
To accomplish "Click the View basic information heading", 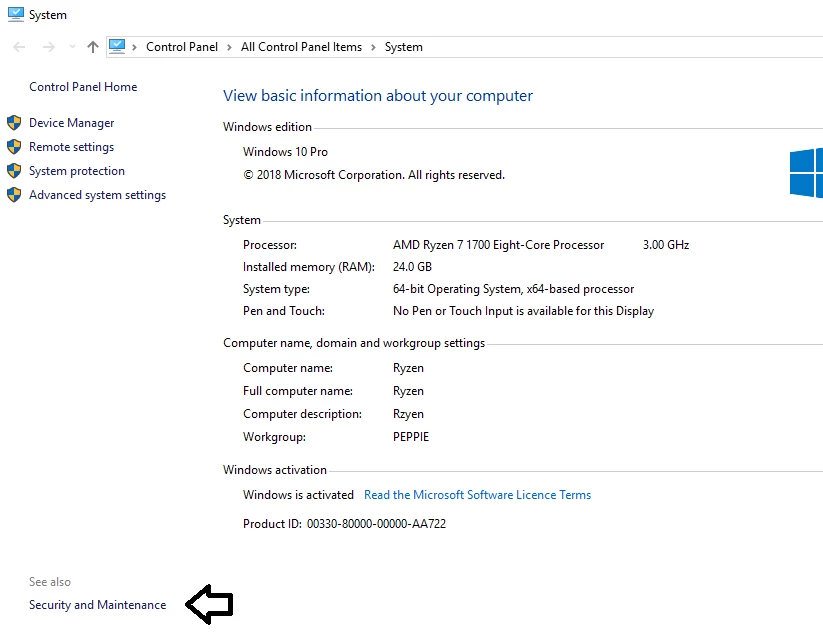I will [377, 96].
